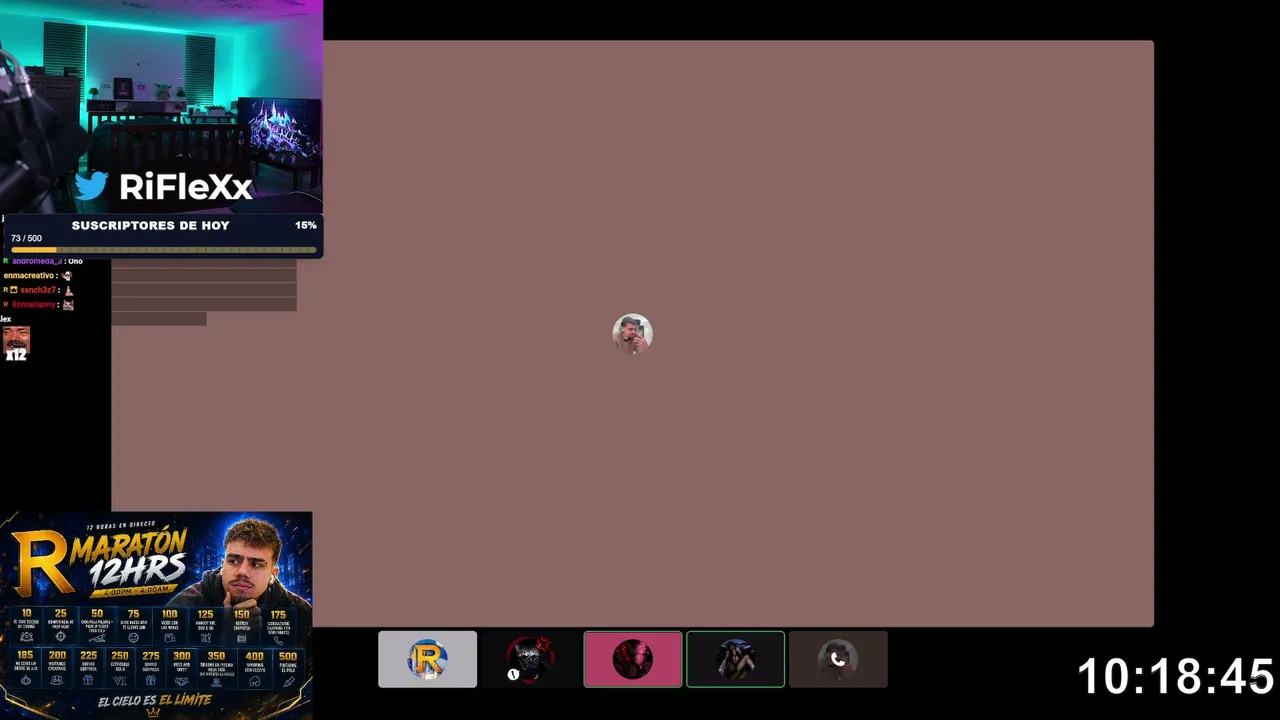Viewport: 1280px width, 720px height.
Task: Click the Twitter bird logo beside RiFleXx
Action: point(91,185)
